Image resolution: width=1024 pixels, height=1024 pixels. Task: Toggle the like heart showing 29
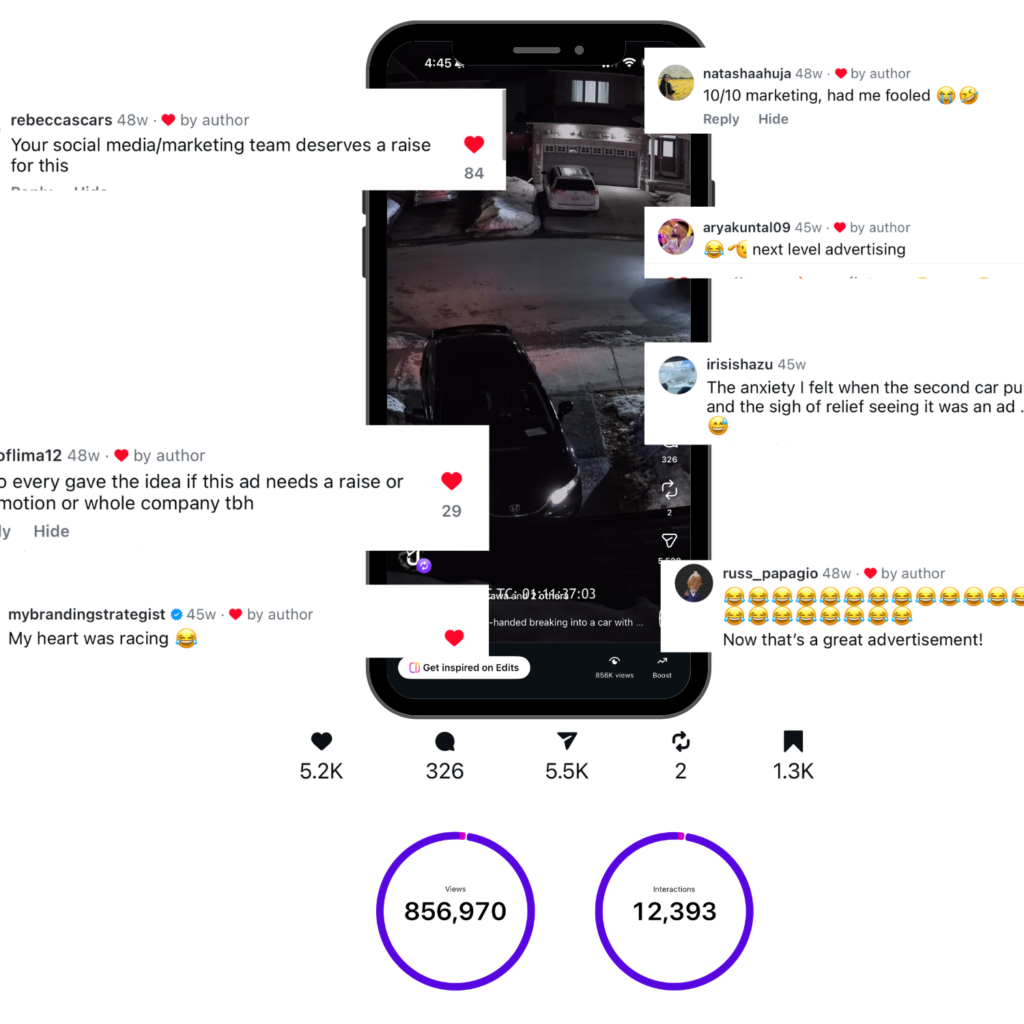click(x=451, y=481)
